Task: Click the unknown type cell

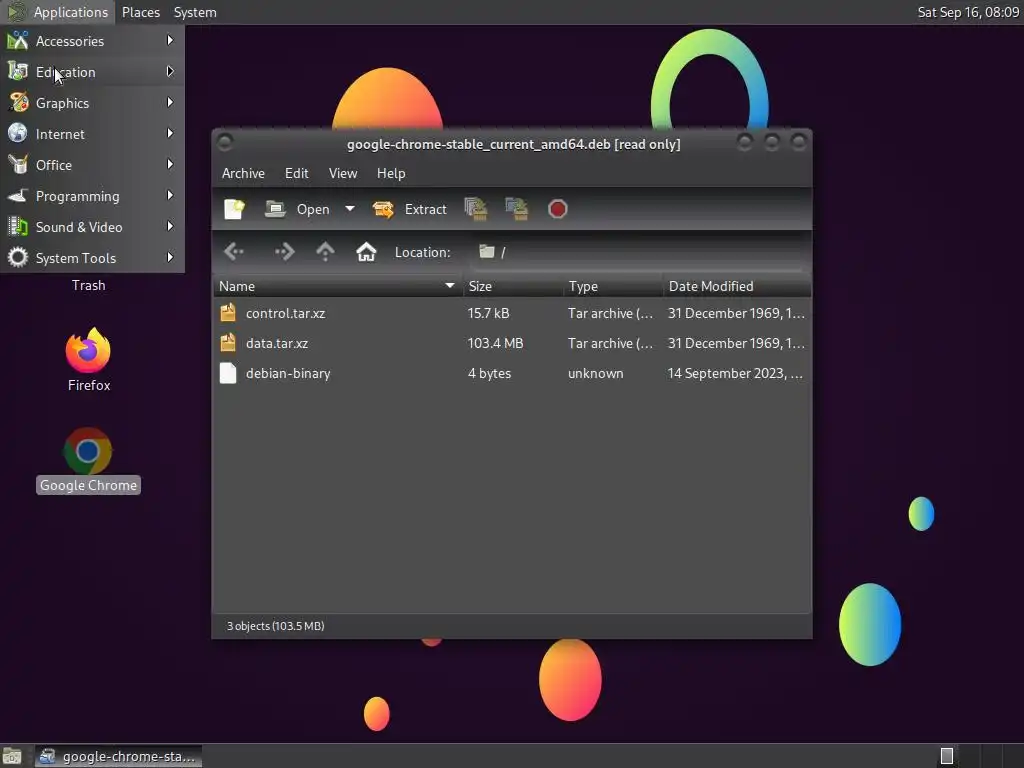Action: [596, 373]
